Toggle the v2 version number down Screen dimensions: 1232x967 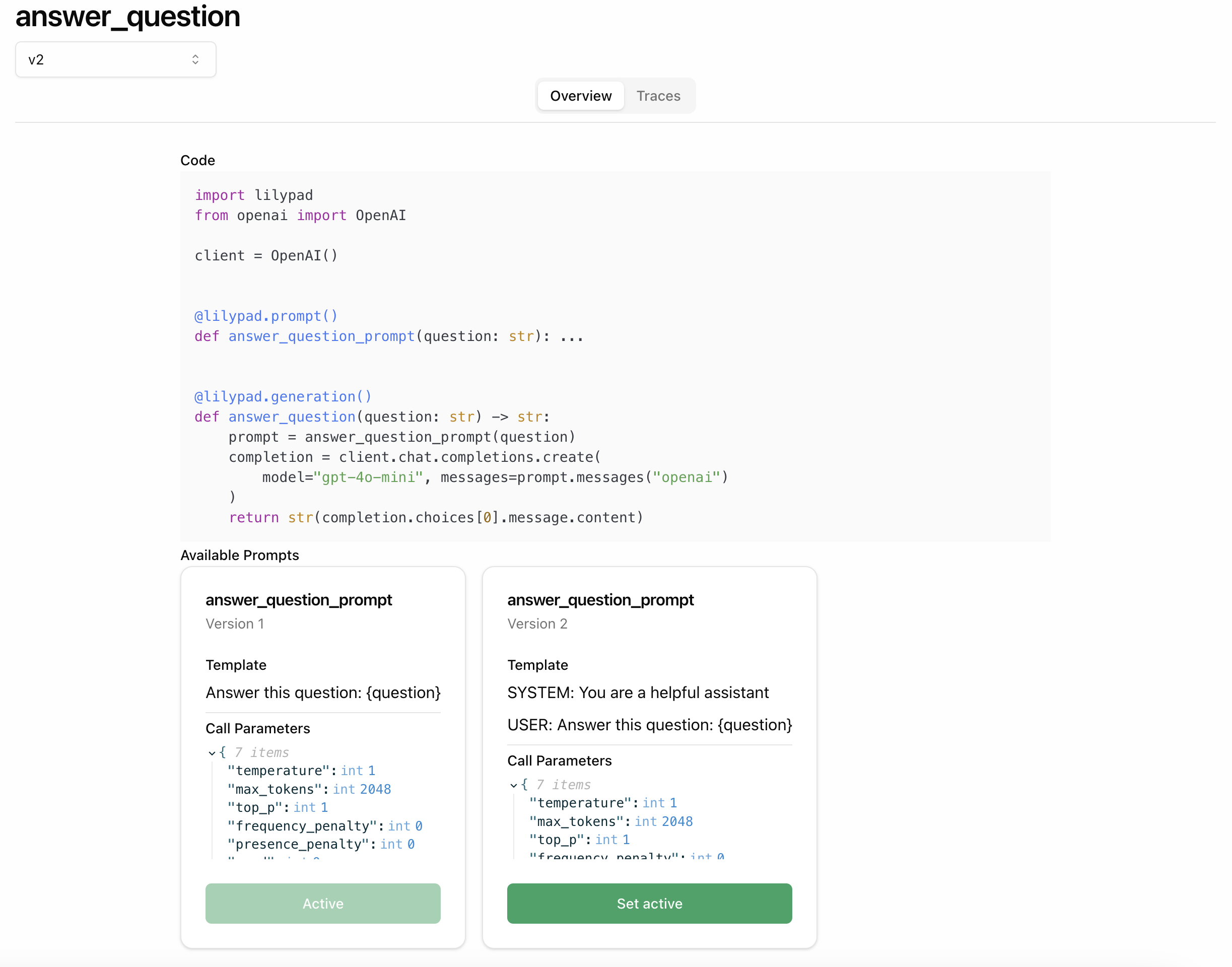(x=196, y=64)
